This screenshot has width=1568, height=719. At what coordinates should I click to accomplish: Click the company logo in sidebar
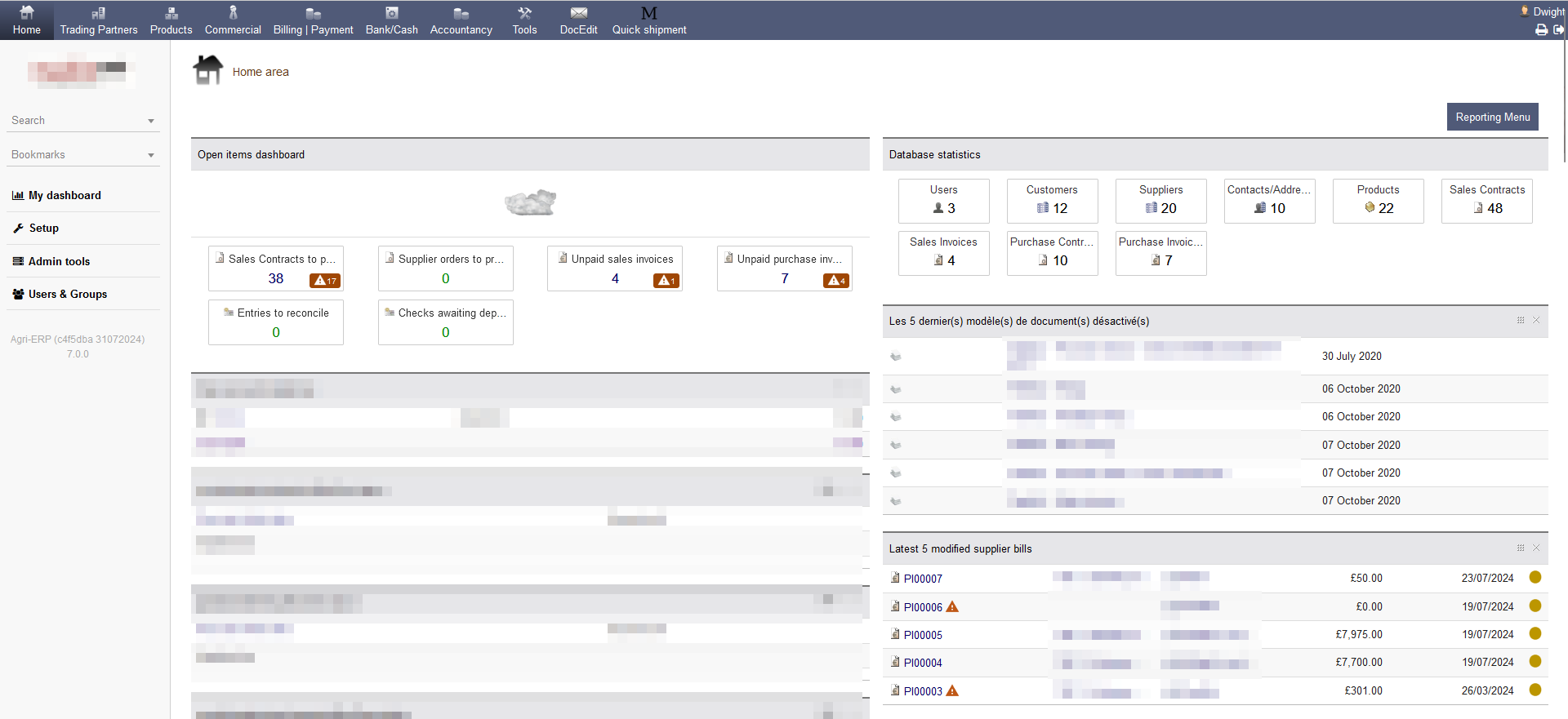tap(82, 70)
